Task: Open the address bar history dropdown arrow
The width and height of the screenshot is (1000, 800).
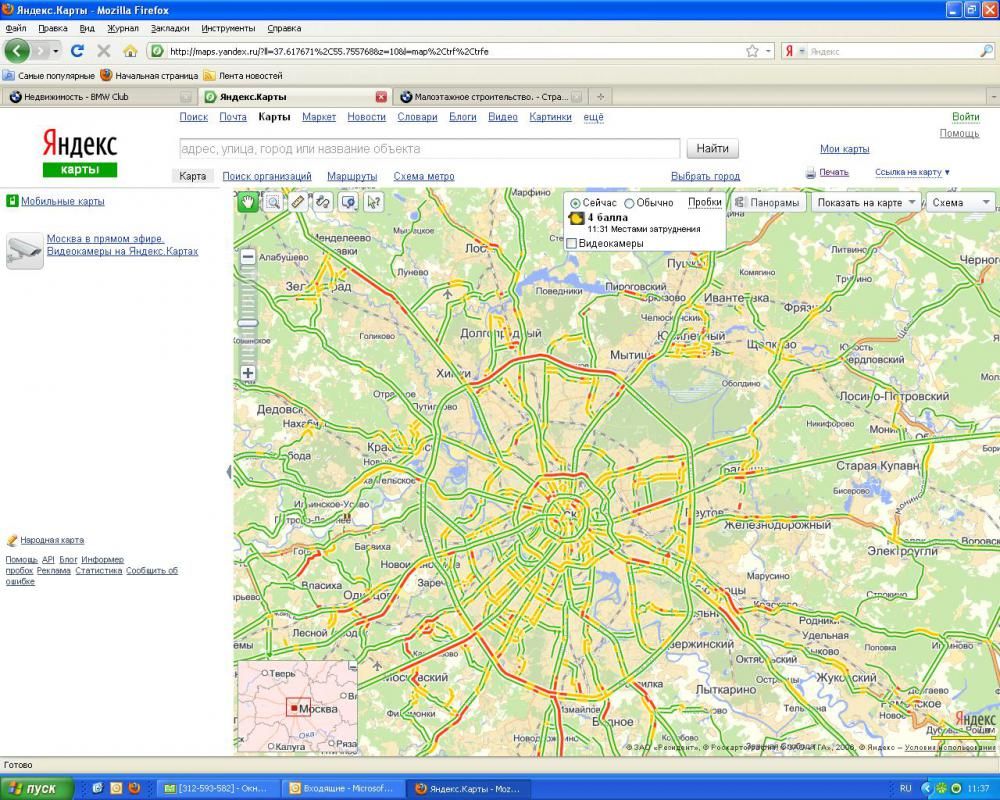Action: click(x=768, y=51)
